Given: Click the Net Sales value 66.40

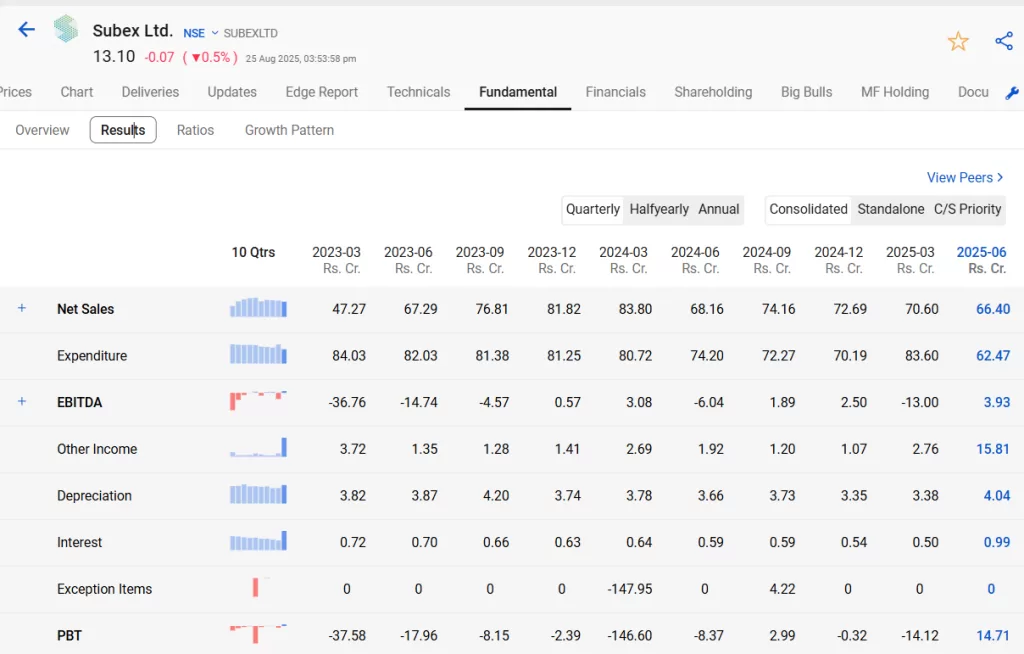Looking at the screenshot, I should pyautogui.click(x=993, y=309).
